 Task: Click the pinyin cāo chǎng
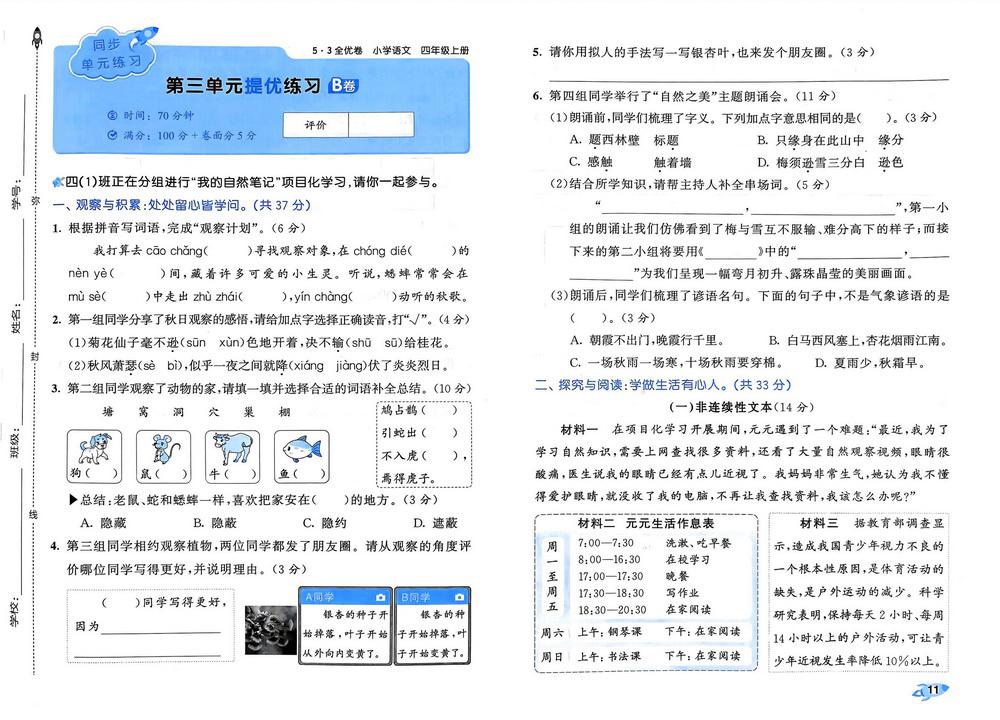tap(175, 251)
